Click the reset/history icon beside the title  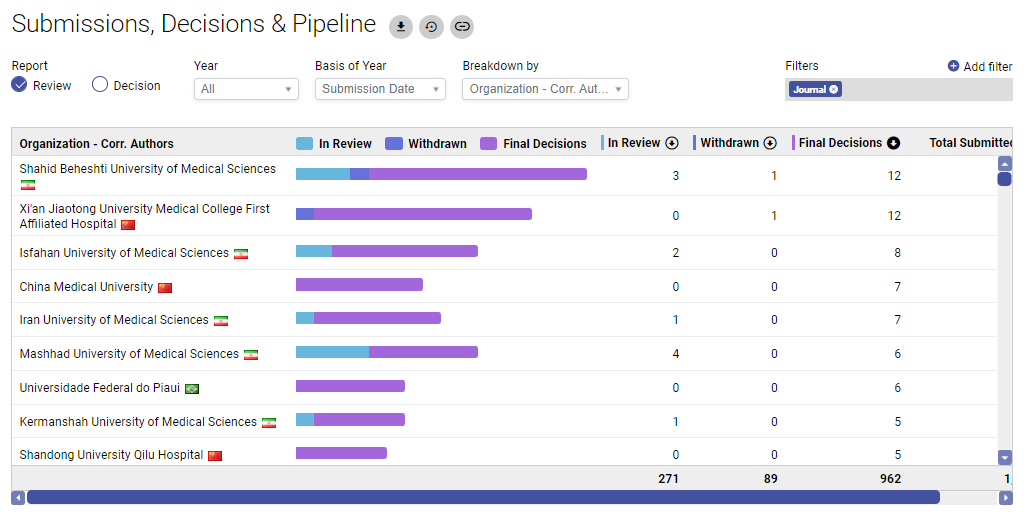coord(431,27)
